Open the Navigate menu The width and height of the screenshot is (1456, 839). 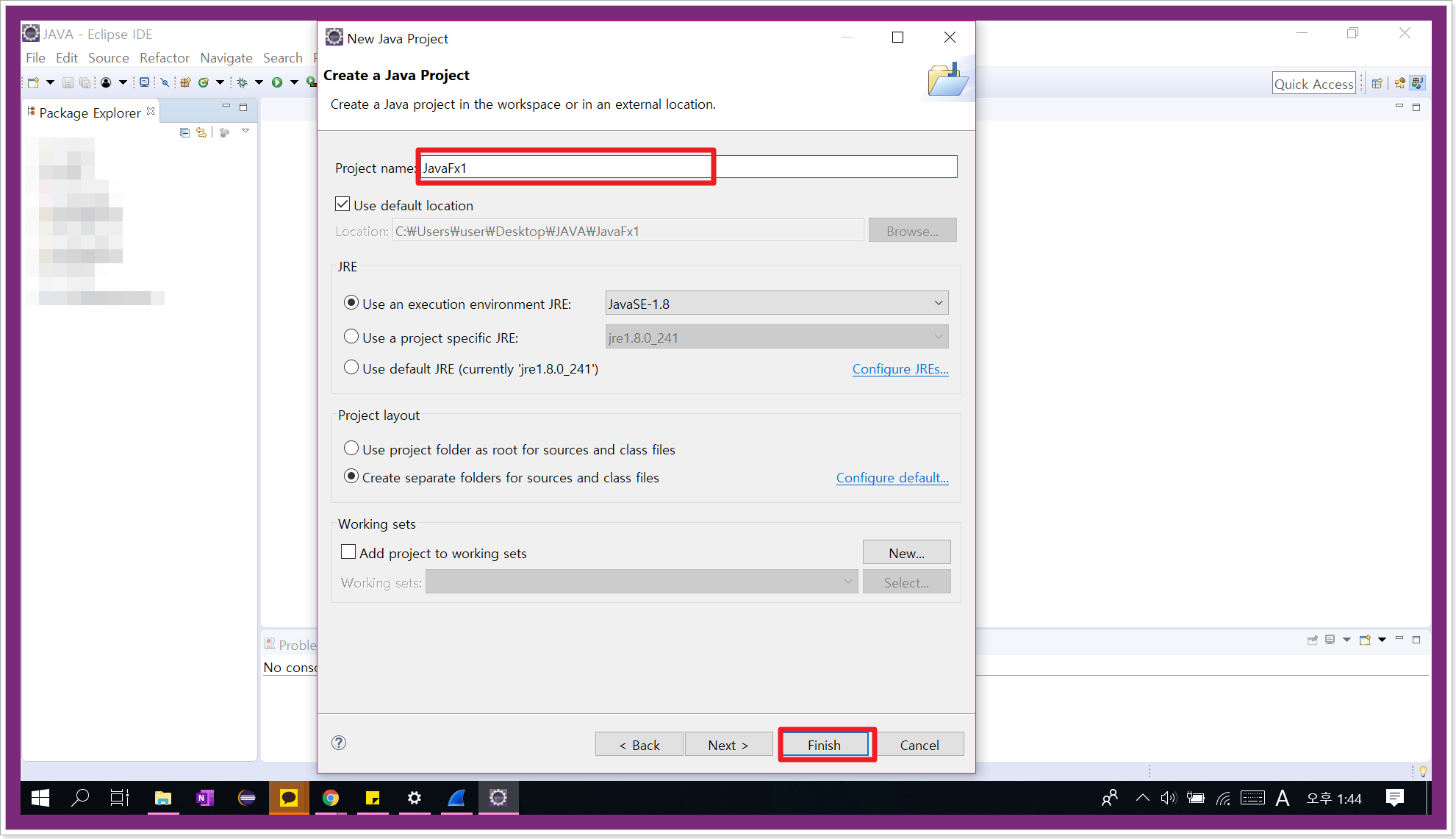pos(226,57)
